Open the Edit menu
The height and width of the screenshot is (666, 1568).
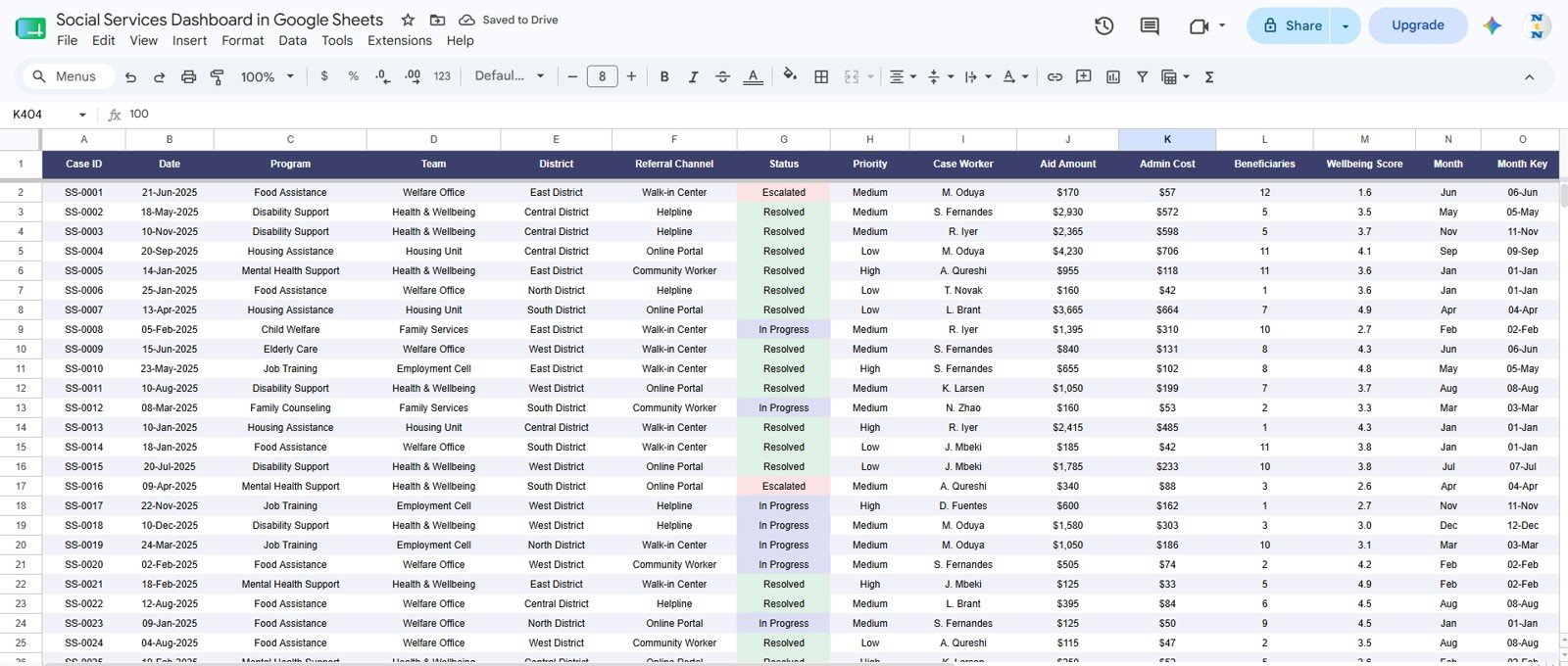pyautogui.click(x=103, y=41)
